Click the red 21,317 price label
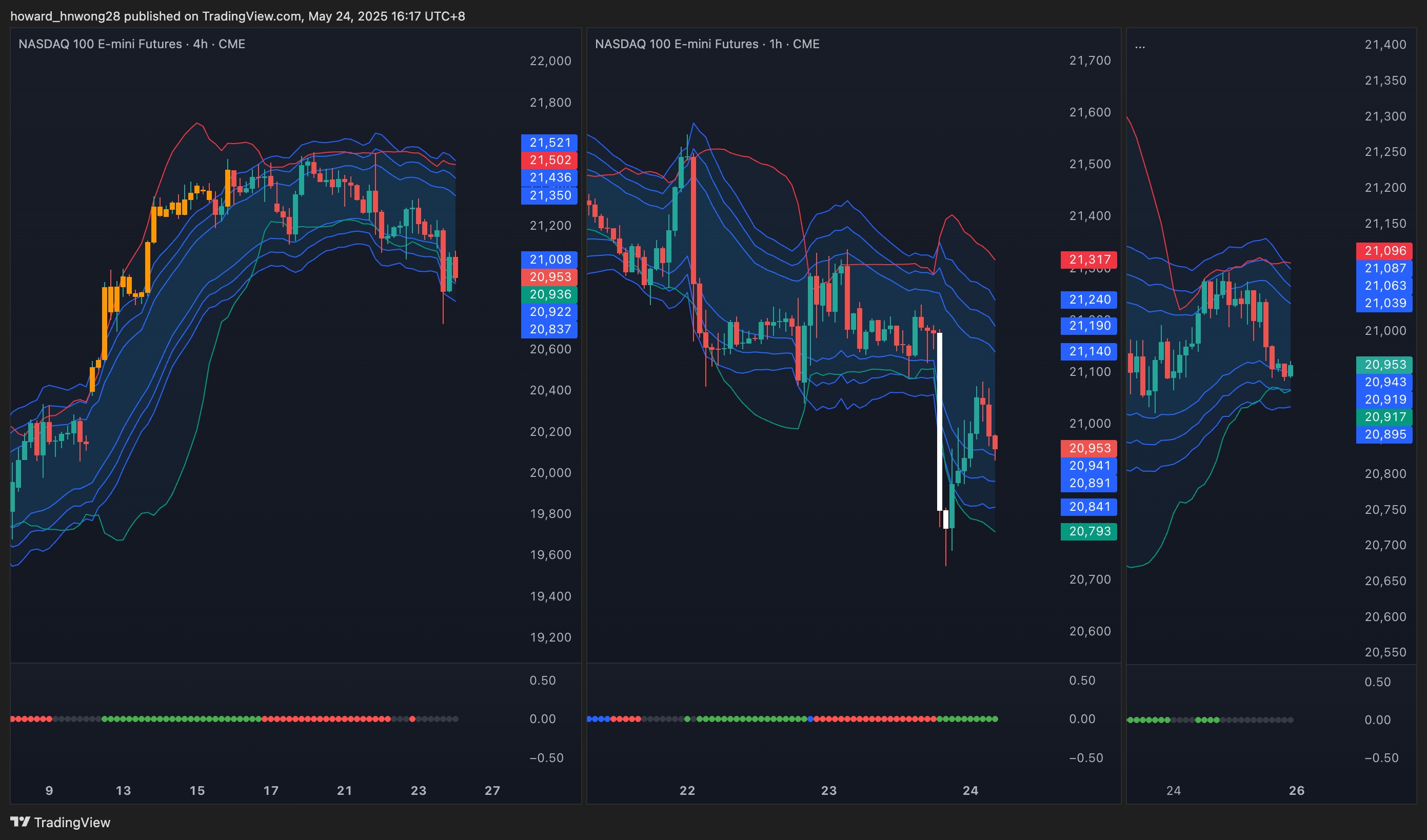1427x840 pixels. 1089,260
